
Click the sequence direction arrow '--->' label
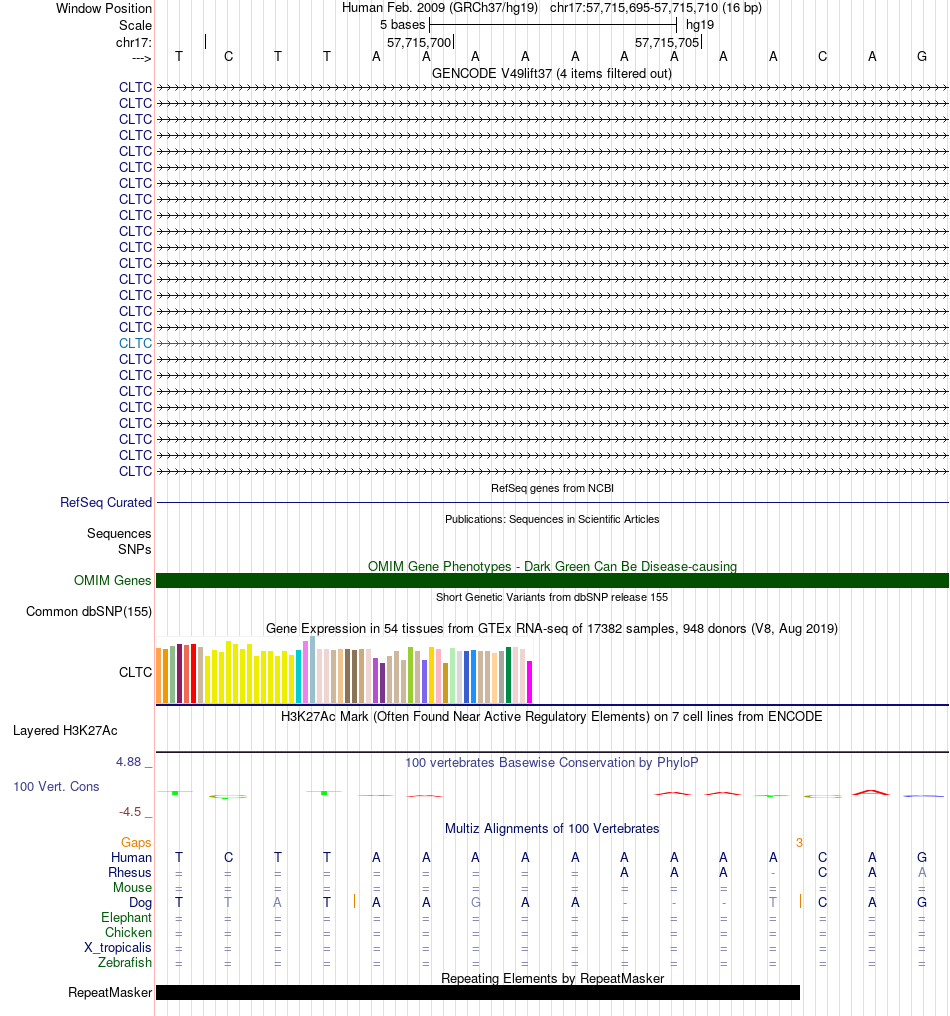point(141,58)
